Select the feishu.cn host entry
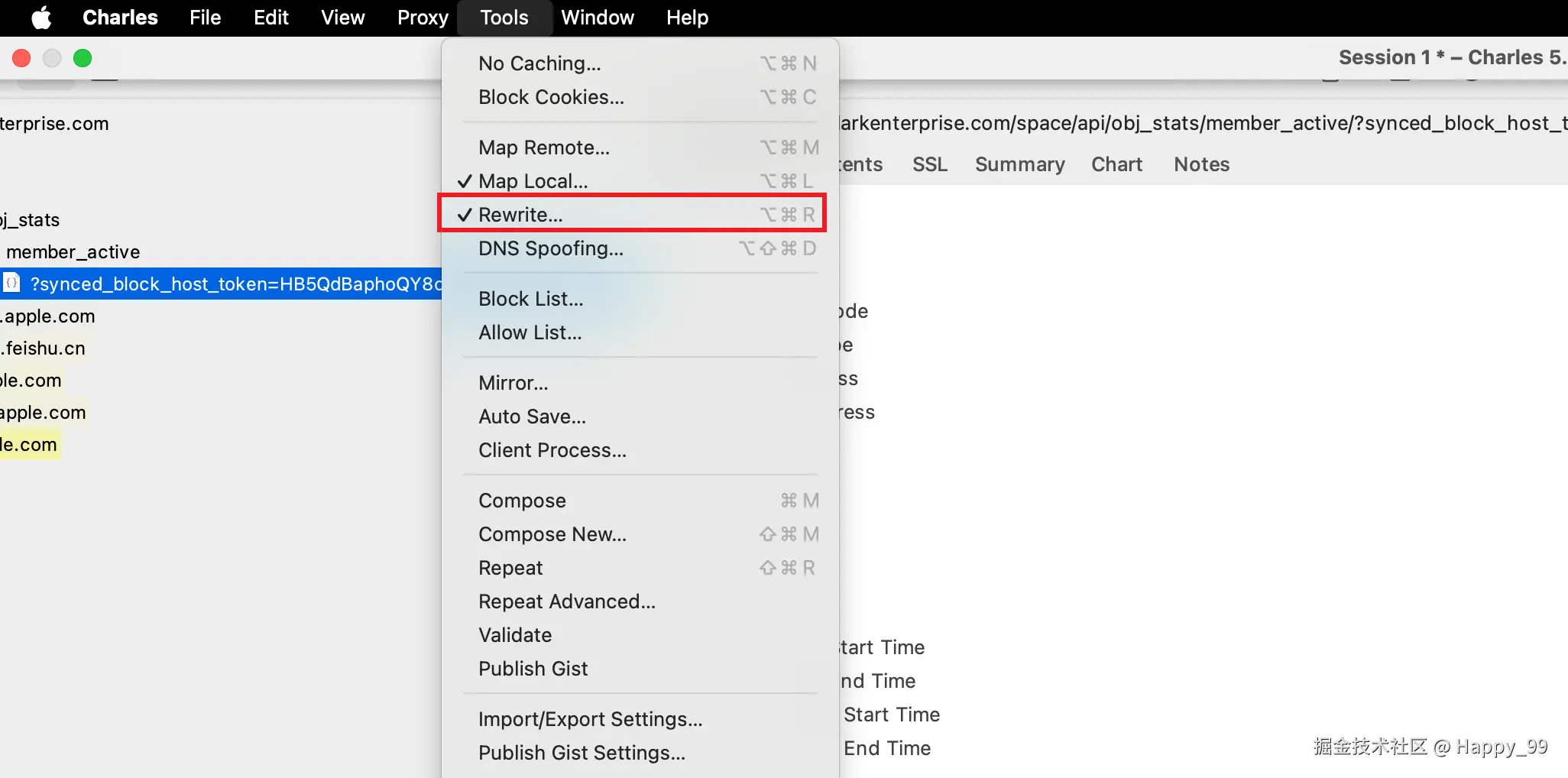 point(44,348)
